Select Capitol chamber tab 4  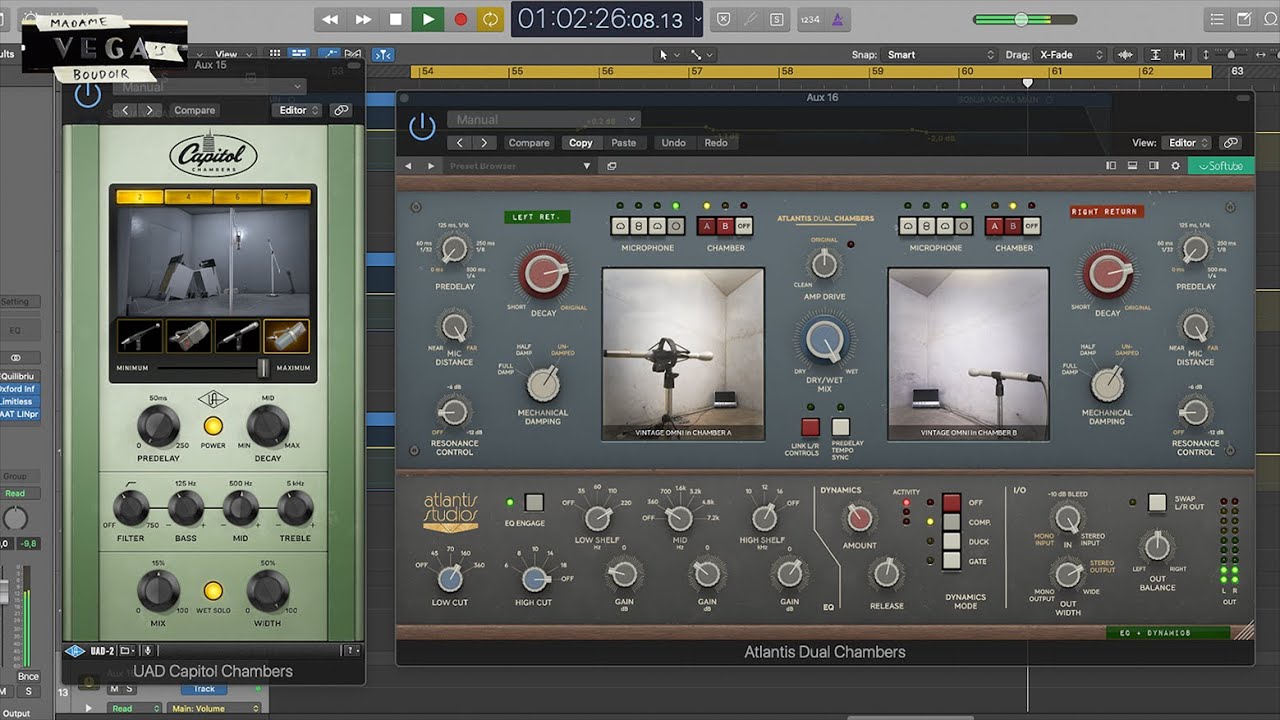(x=188, y=197)
